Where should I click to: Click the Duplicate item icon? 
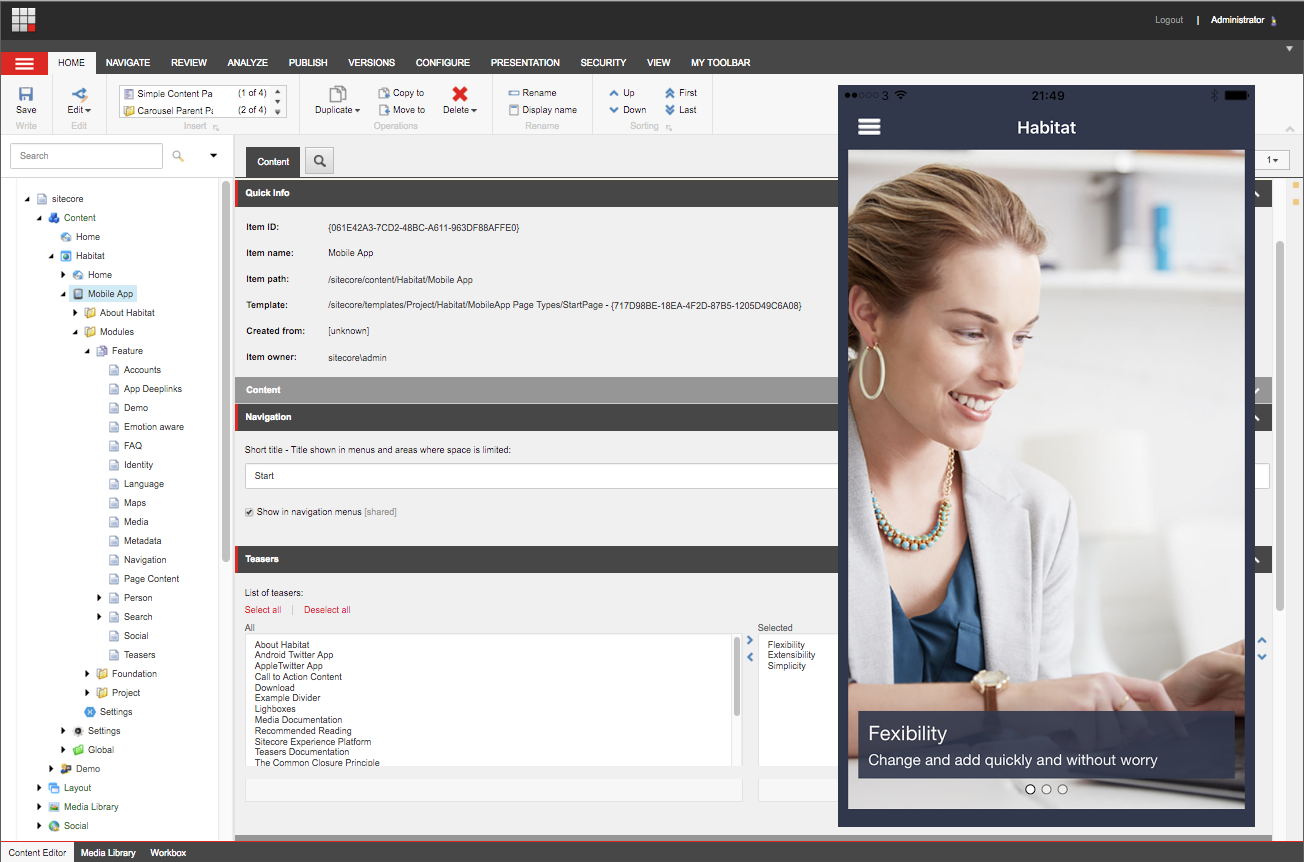[x=338, y=93]
